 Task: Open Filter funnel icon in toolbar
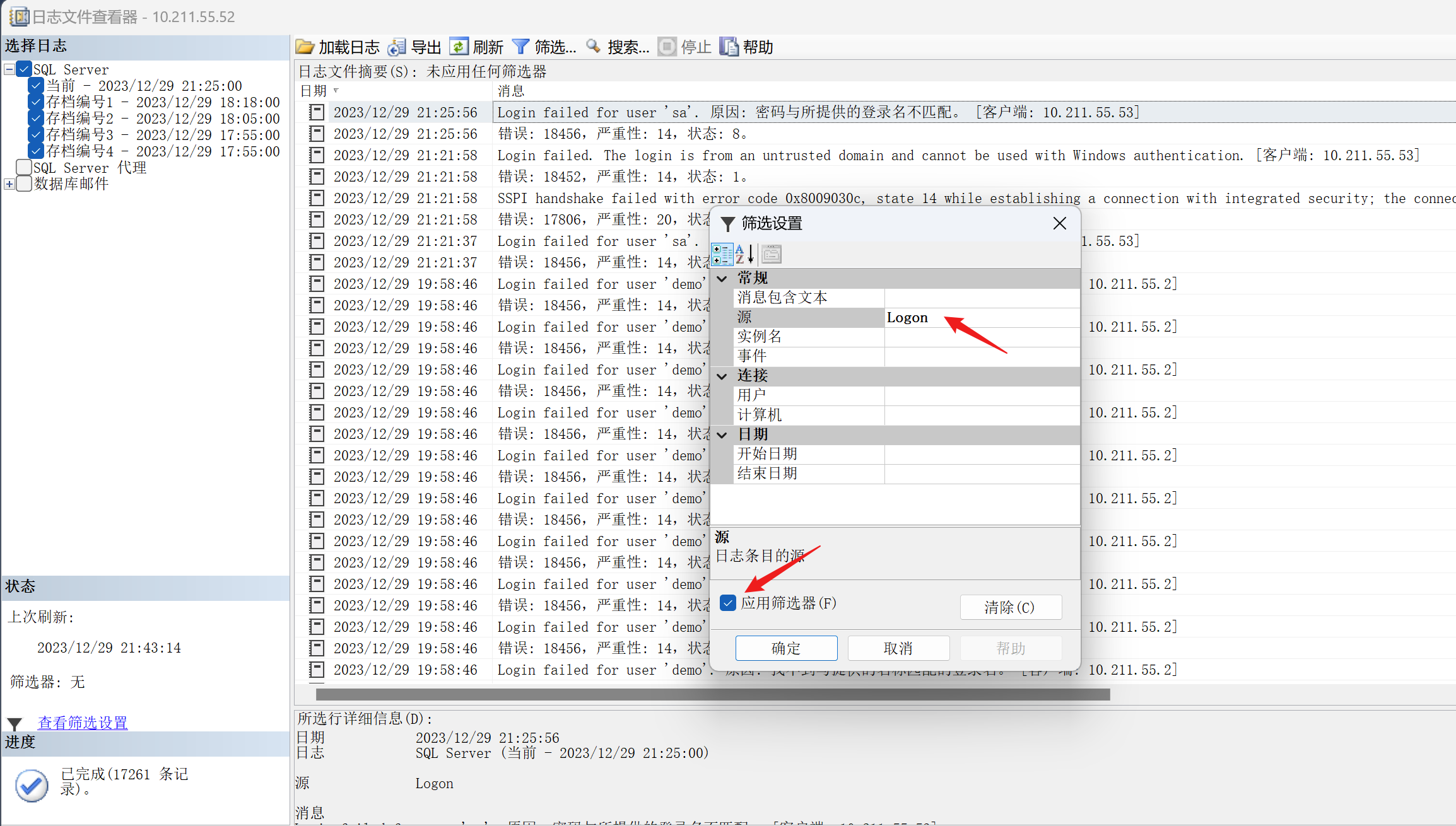pyautogui.click(x=520, y=47)
